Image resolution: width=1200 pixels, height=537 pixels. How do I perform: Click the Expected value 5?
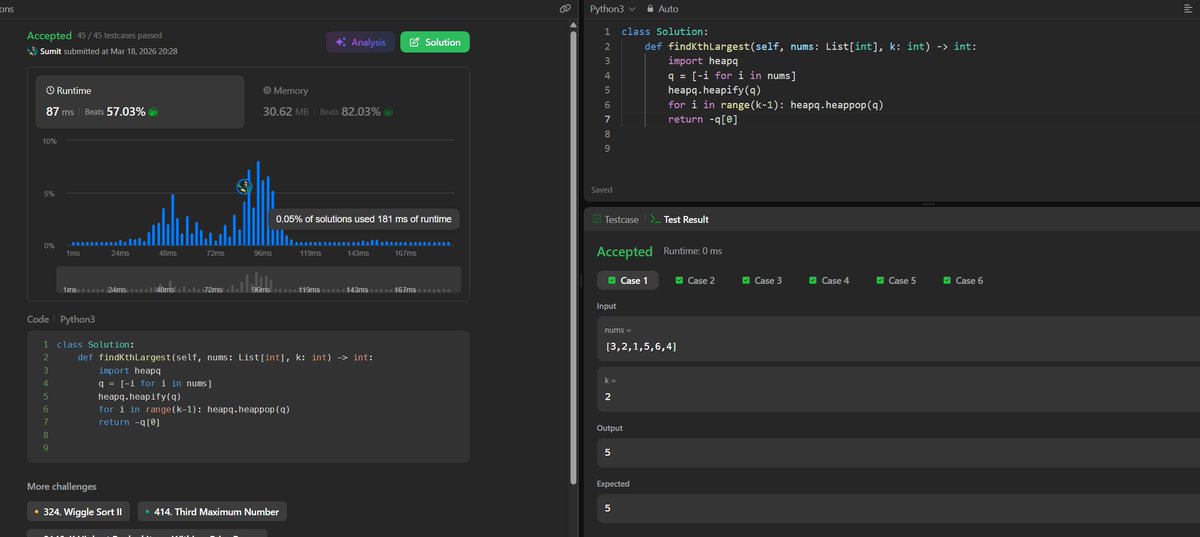coord(608,508)
